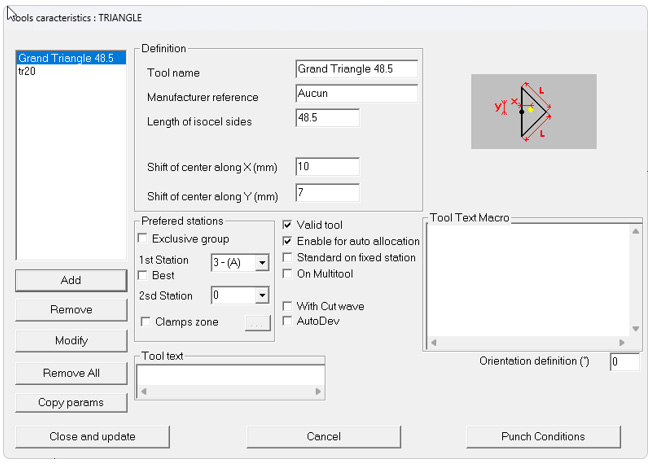Click Tool Text Macro scroll up arrow
The height and width of the screenshot is (464, 654).
pos(636,231)
